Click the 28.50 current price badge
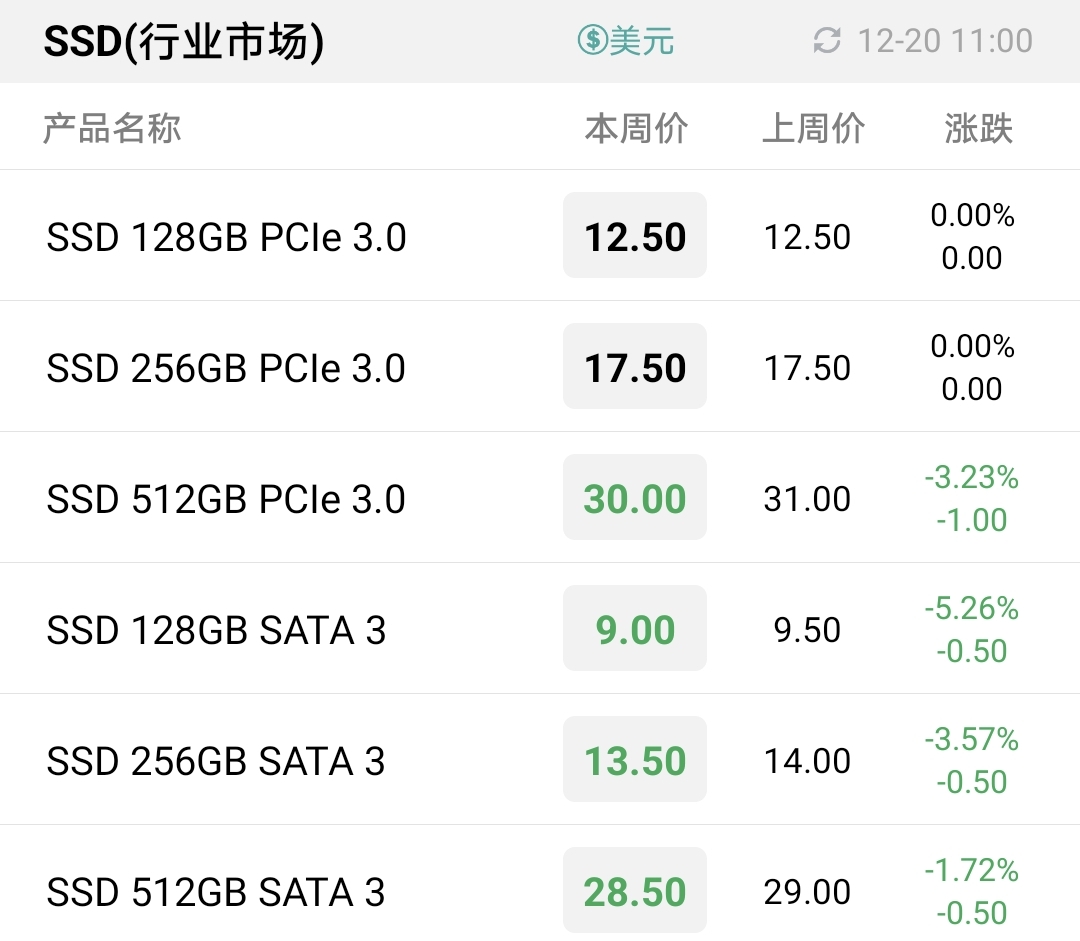The width and height of the screenshot is (1080, 941). 635,890
